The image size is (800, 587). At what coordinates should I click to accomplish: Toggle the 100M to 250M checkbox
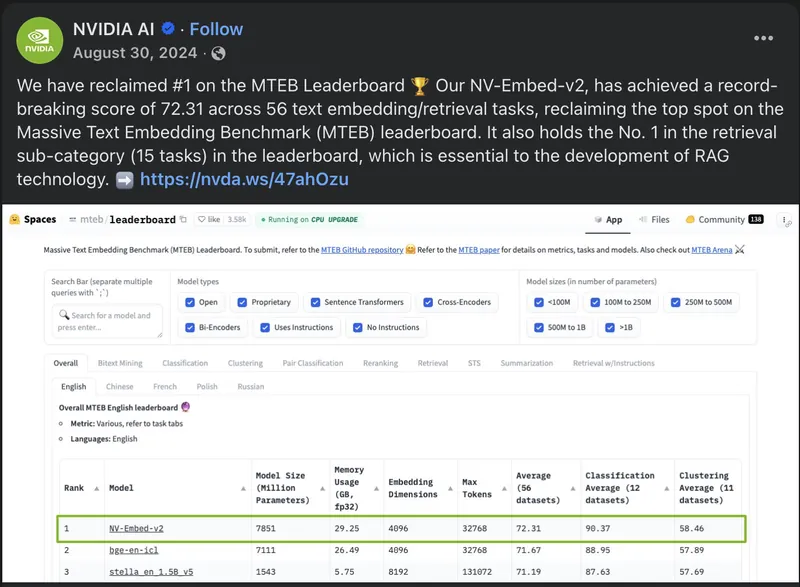[595, 302]
